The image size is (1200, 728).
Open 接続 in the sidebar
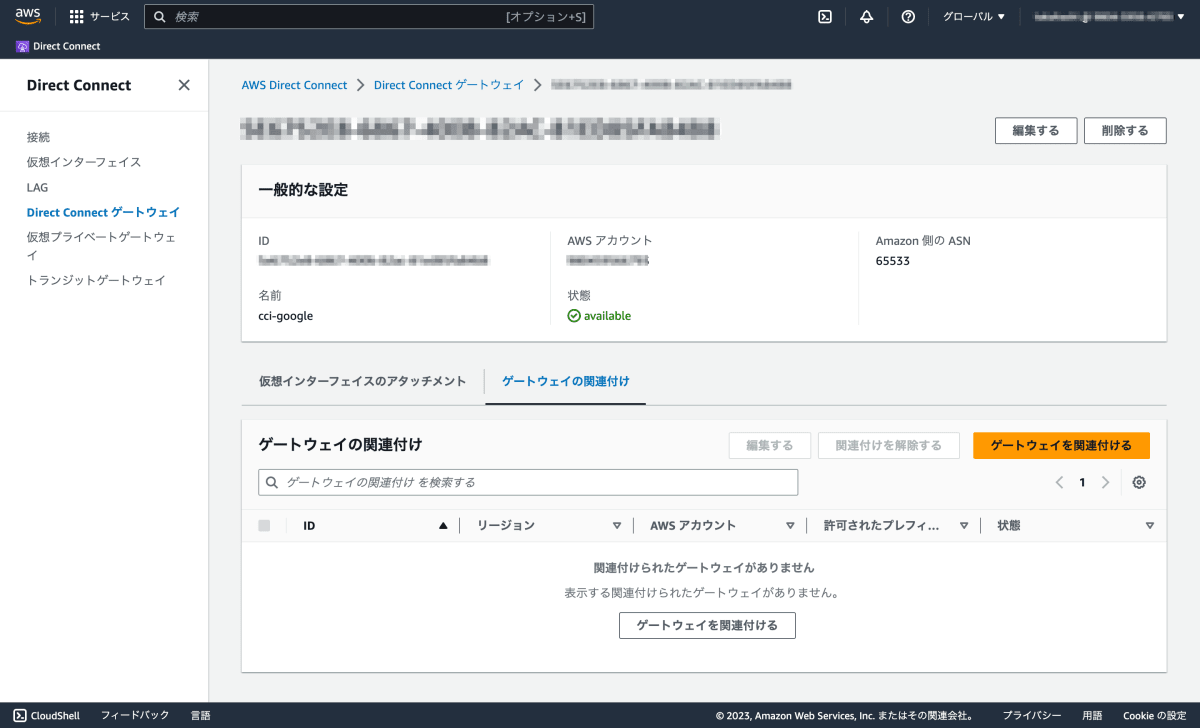[38, 137]
